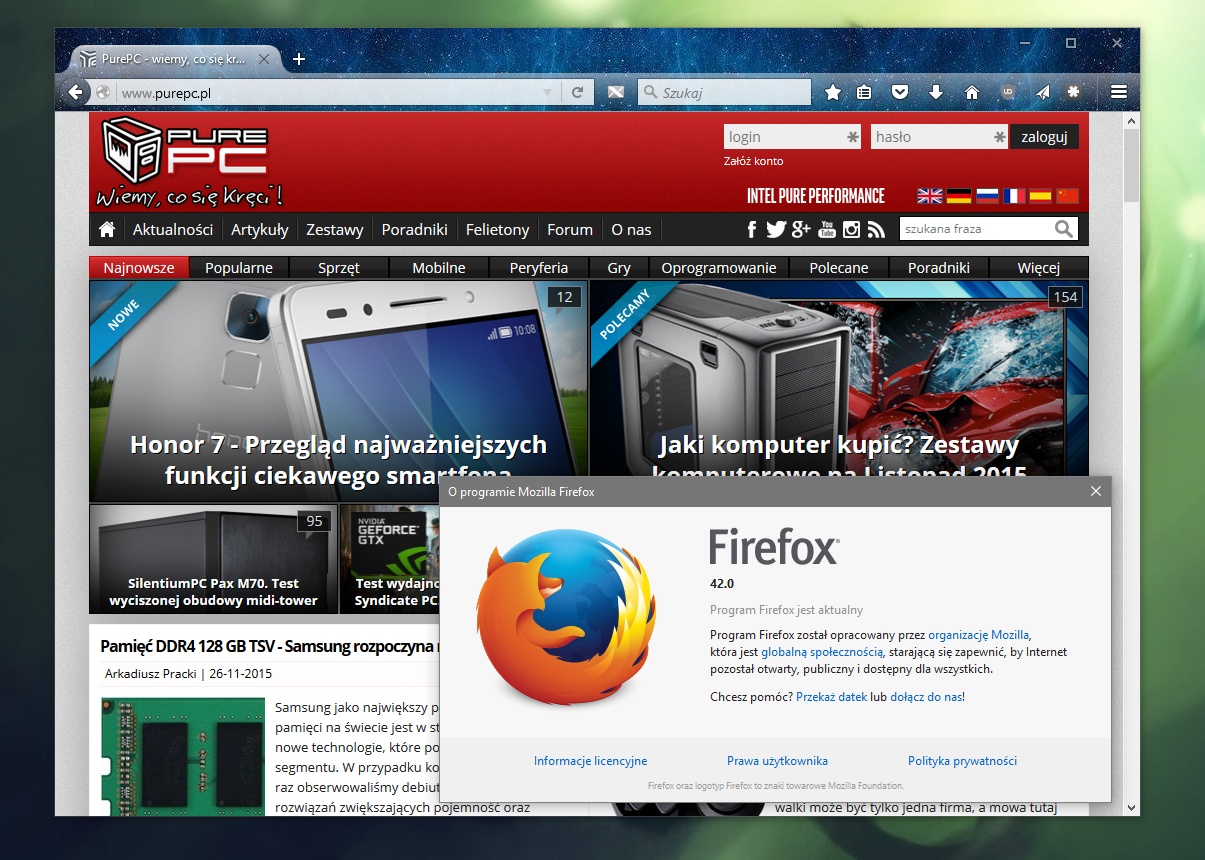Open the downloads arrow icon
Viewport: 1205px width, 860px height.
coord(936,92)
